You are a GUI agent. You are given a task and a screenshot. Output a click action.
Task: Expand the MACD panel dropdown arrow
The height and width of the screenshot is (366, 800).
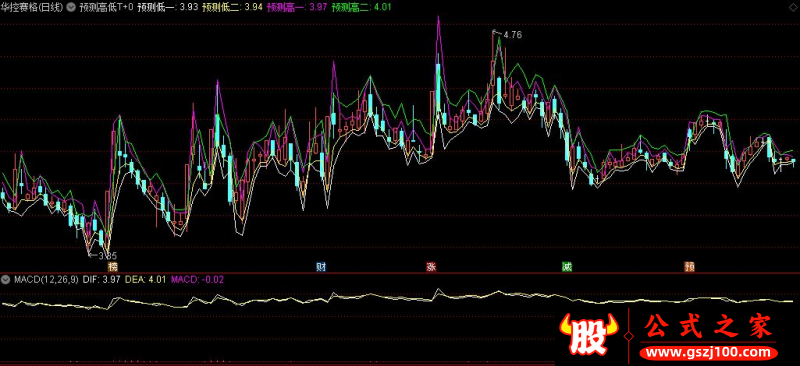coord(6,279)
